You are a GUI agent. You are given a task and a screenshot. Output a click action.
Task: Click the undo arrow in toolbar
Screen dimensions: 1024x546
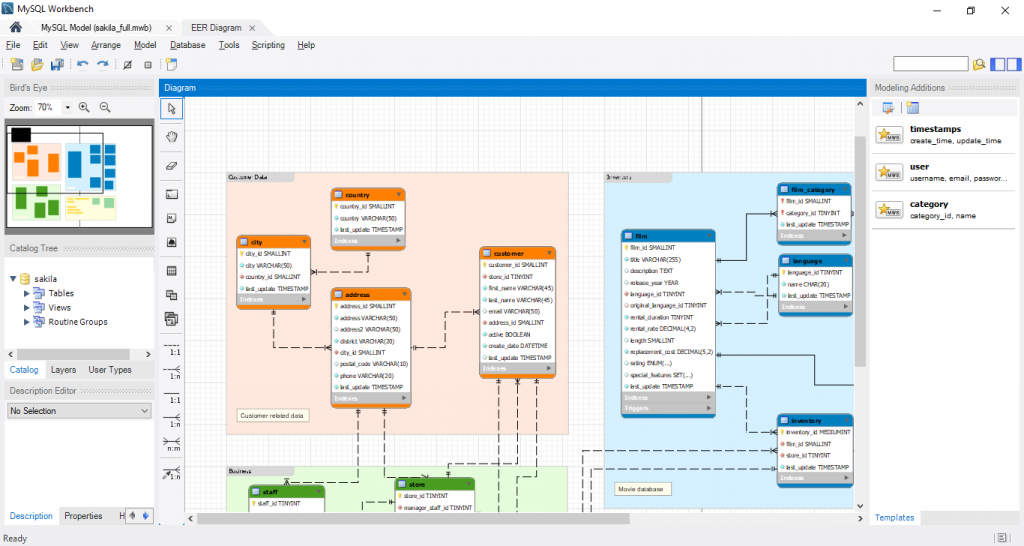pos(82,65)
